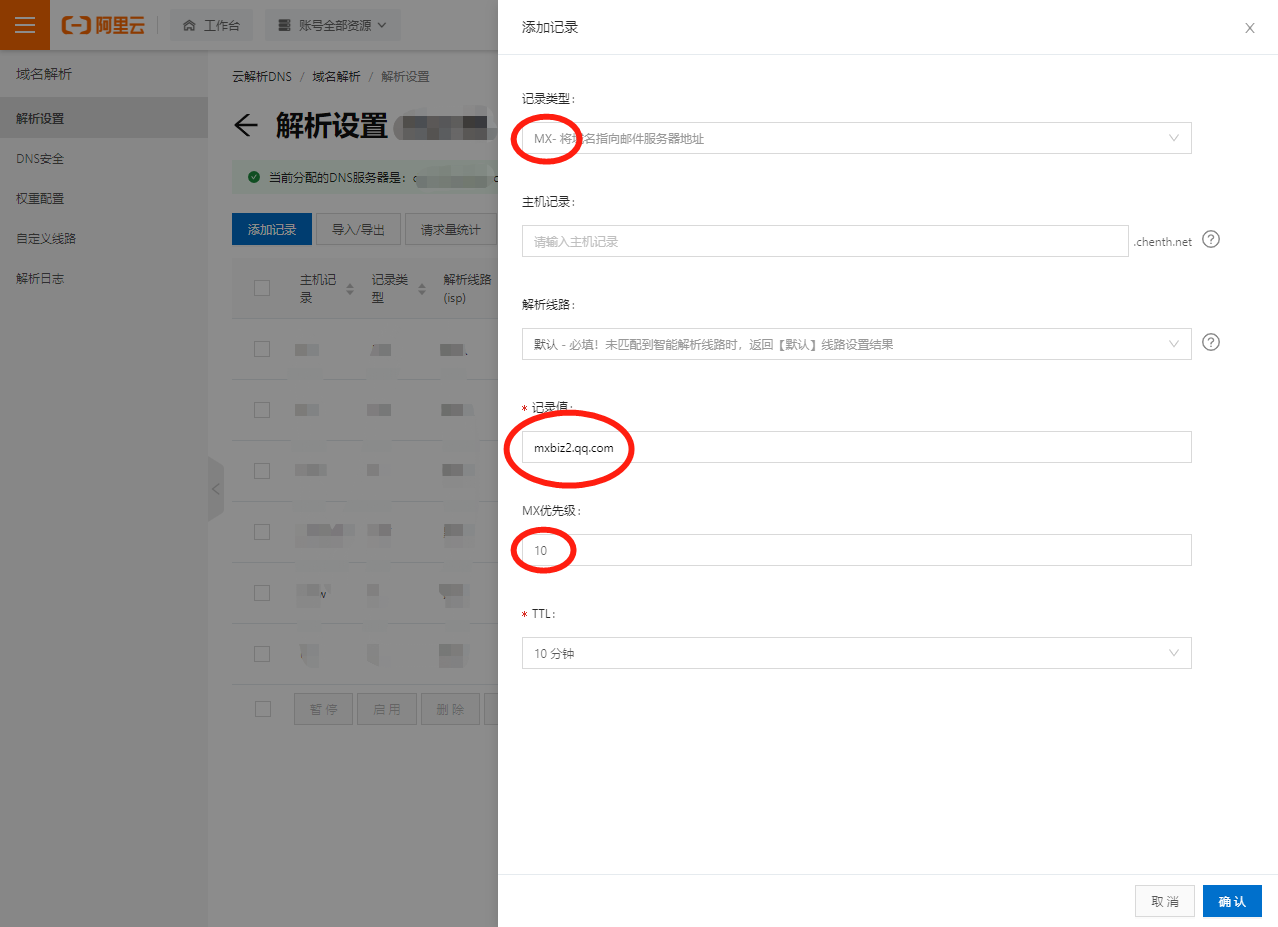Click the 添加记录 button
Screen dimensions: 1278x927
pyautogui.click(x=271, y=228)
